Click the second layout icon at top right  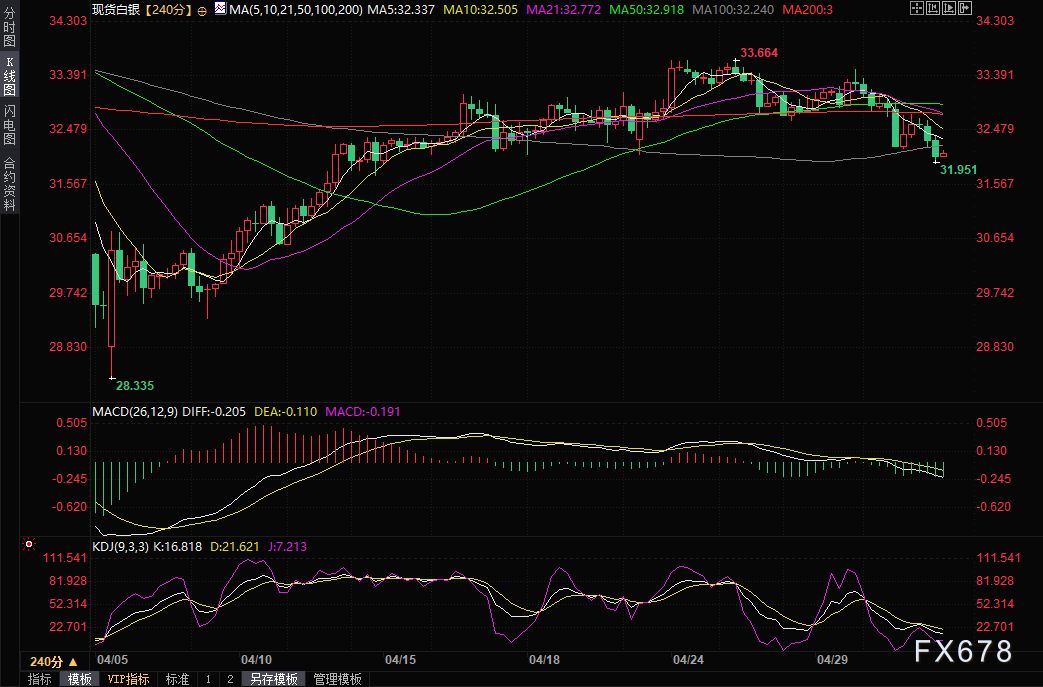[x=934, y=9]
